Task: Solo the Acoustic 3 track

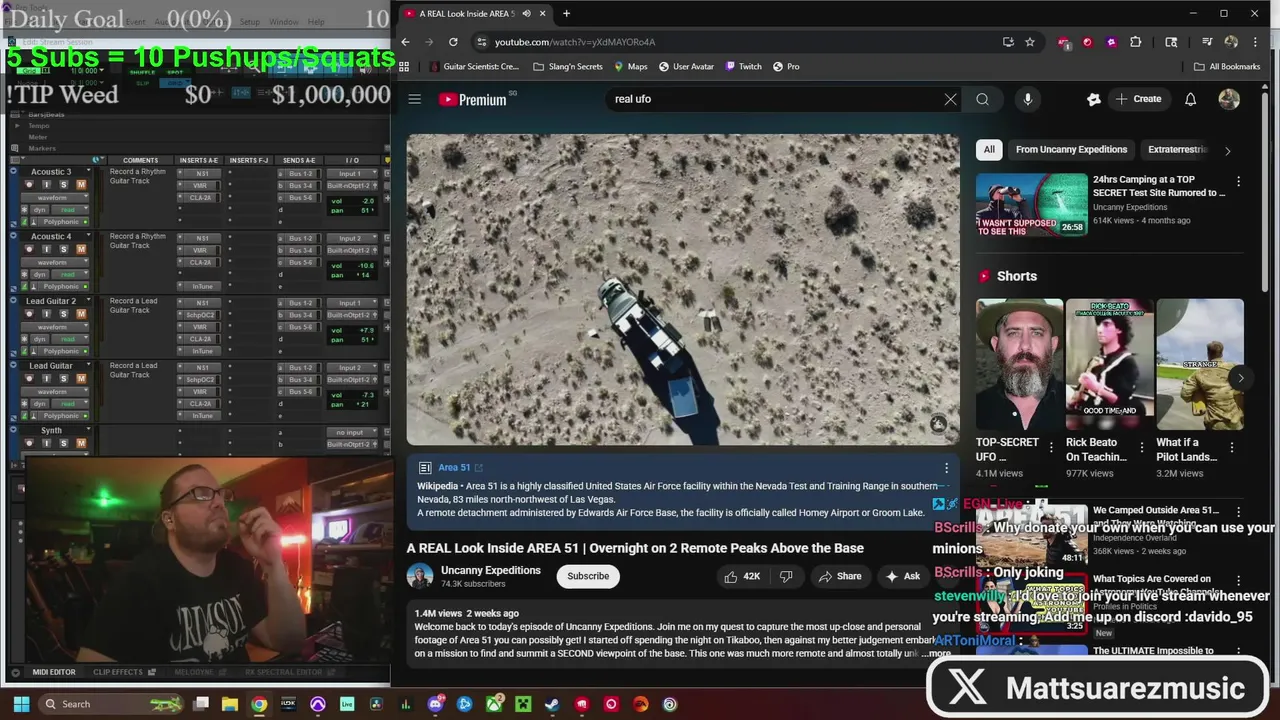Action: pyautogui.click(x=63, y=185)
